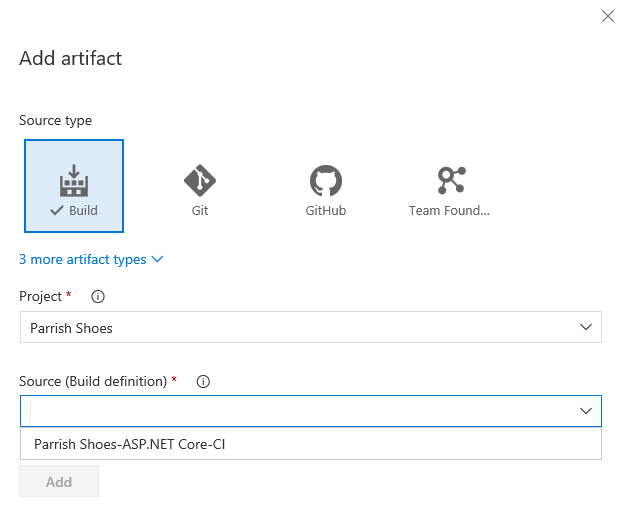
Task: Click the Team Found... label text
Action: point(449,211)
